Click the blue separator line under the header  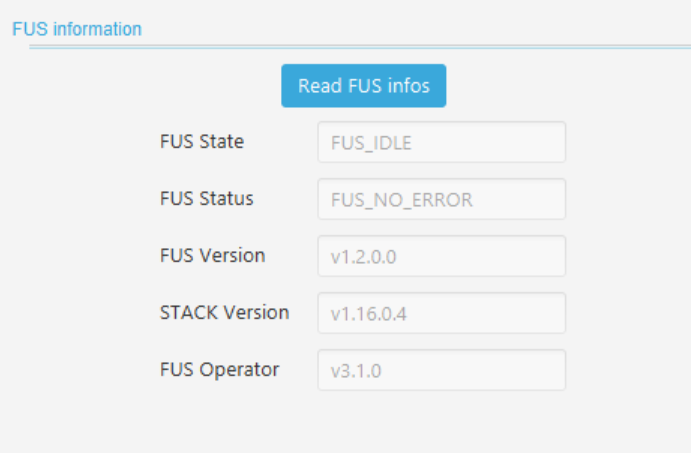(x=360, y=46)
